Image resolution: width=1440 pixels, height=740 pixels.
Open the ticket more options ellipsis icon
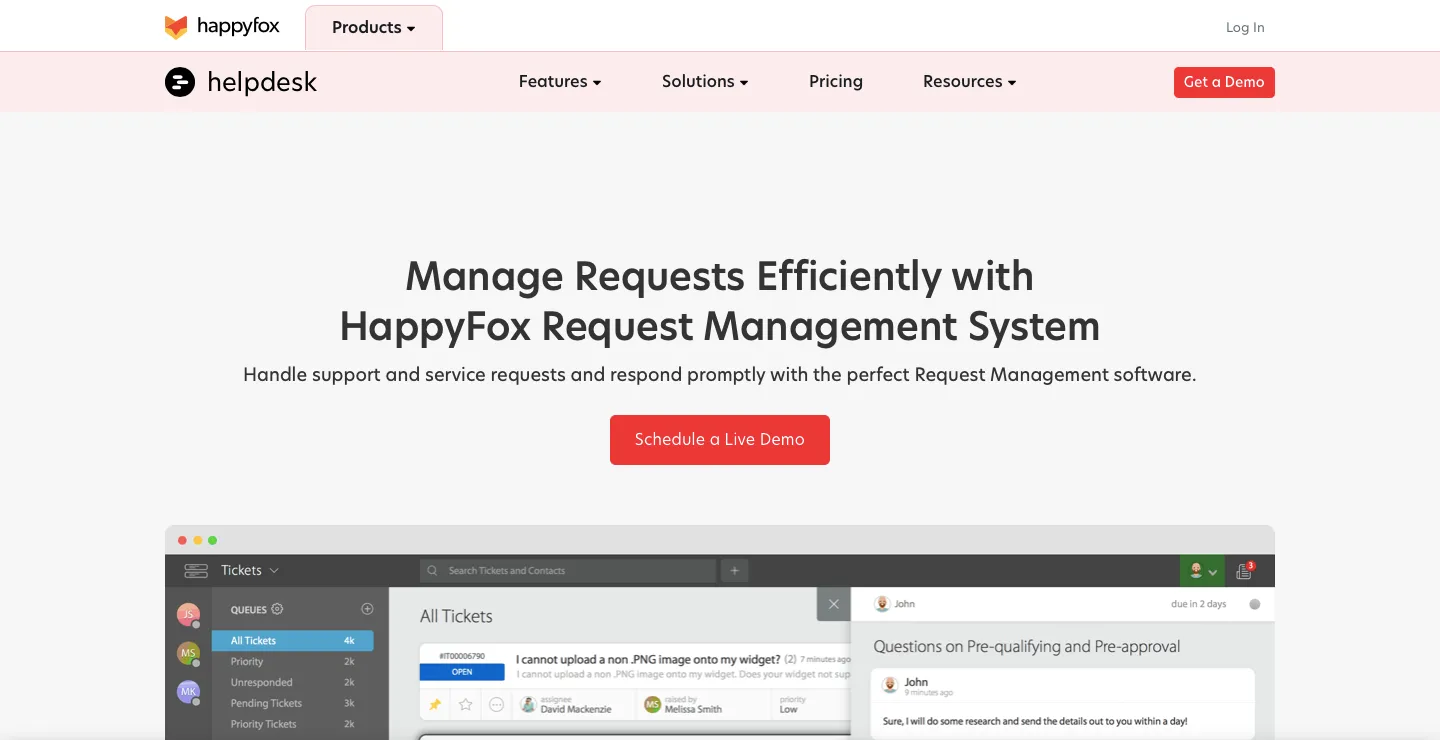click(496, 705)
